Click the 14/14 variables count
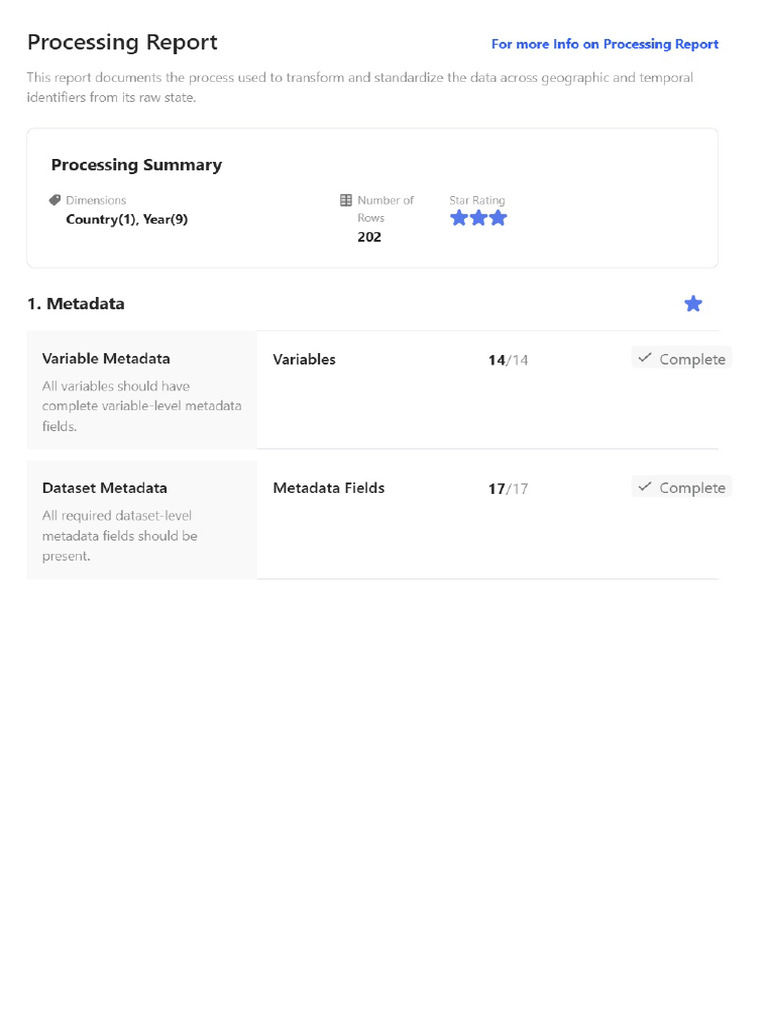768x1024 pixels. (x=508, y=360)
